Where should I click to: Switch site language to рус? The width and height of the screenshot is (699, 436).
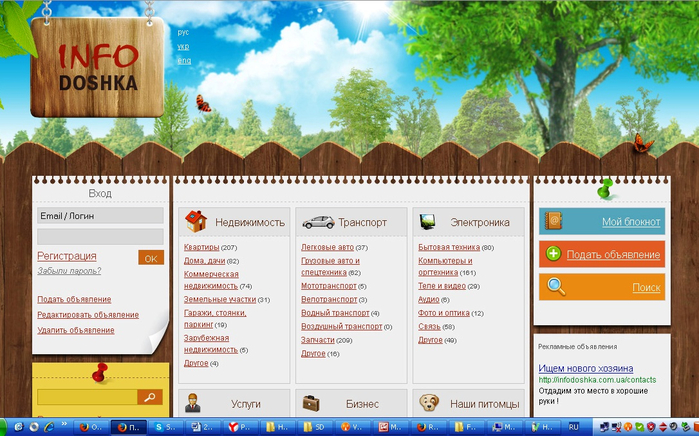point(183,33)
